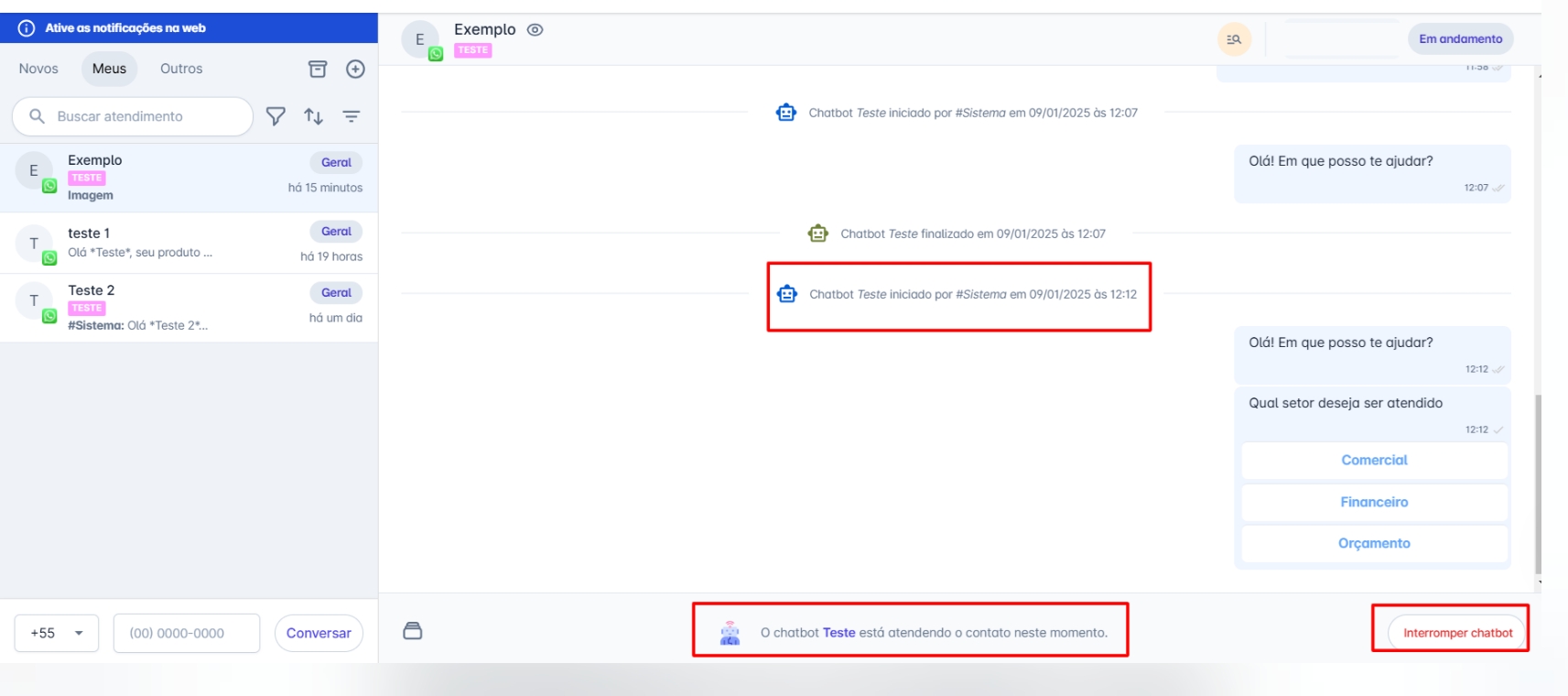This screenshot has width=1568, height=696.
Task: Click the Interromper chatbot button
Action: (x=1456, y=633)
